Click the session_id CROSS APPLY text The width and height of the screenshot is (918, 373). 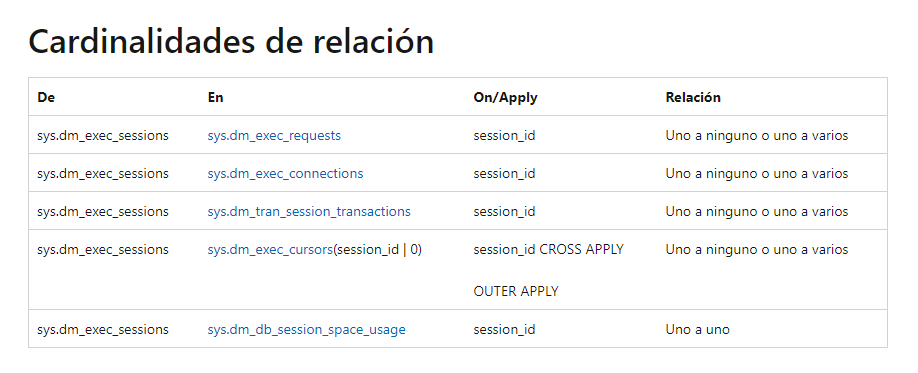point(549,249)
